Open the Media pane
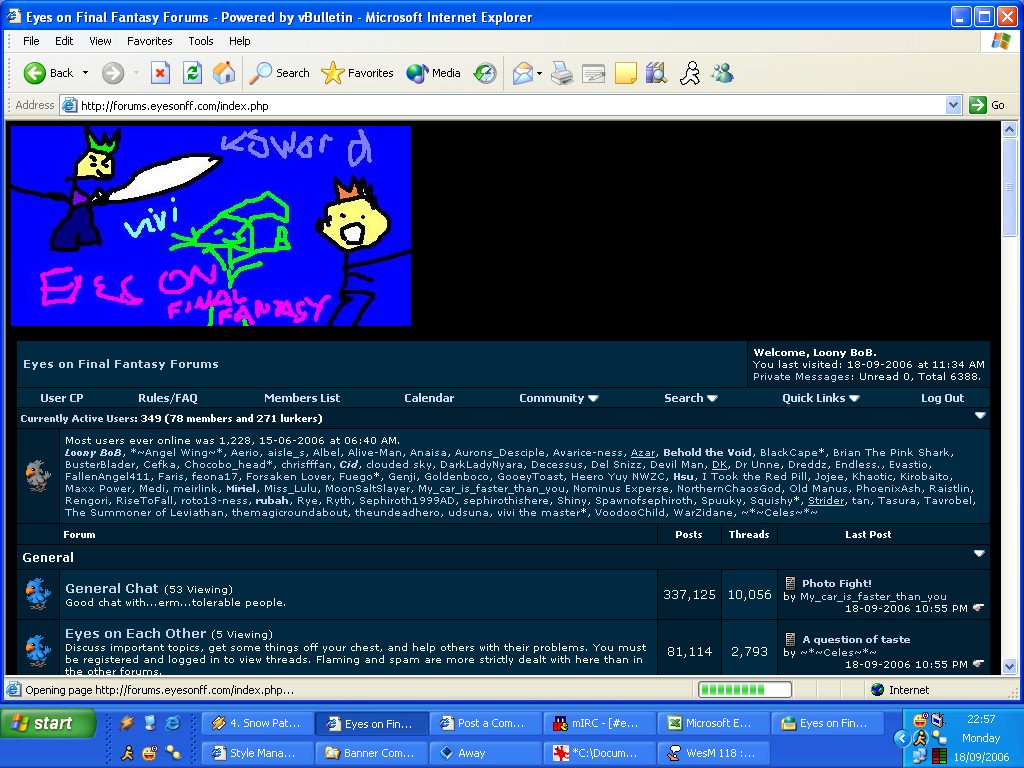This screenshot has height=768, width=1024. (433, 73)
